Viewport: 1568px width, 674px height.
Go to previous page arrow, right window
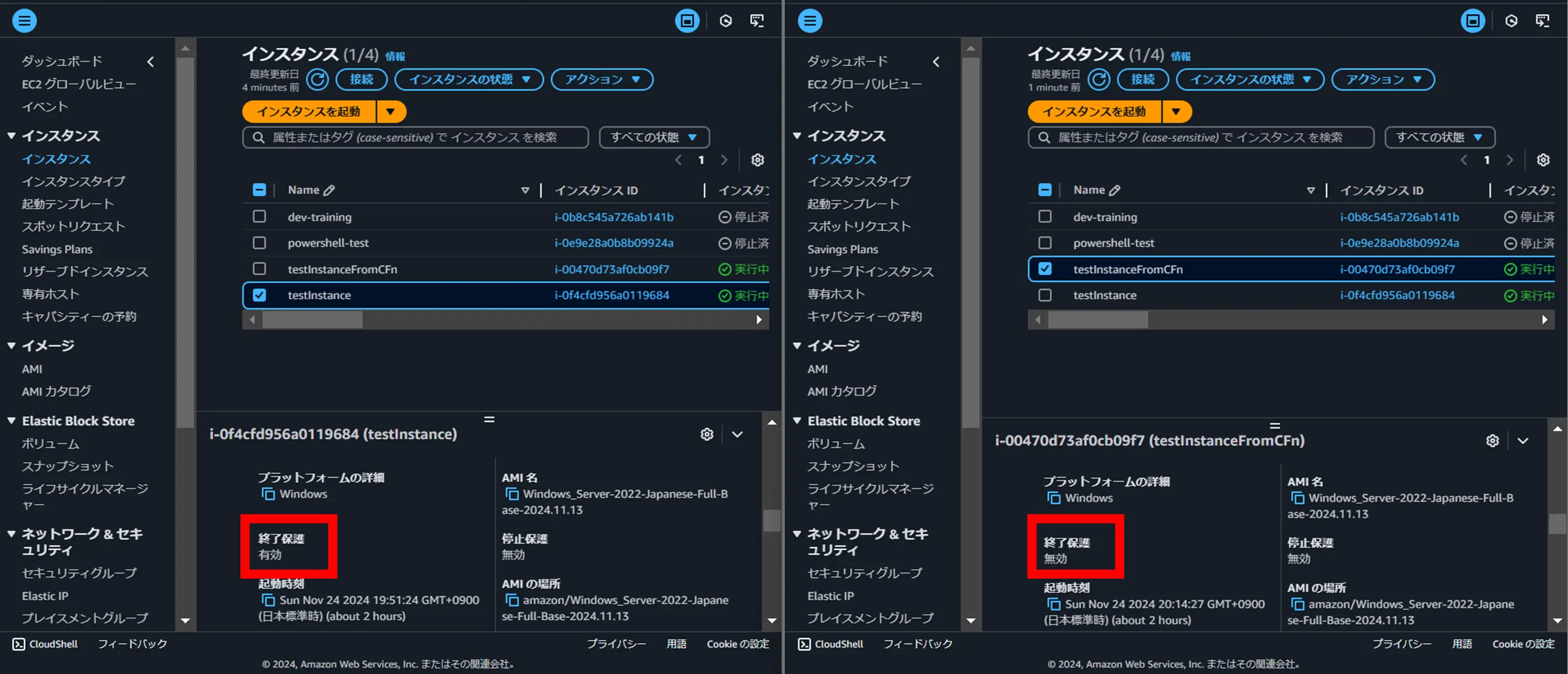tap(1463, 160)
